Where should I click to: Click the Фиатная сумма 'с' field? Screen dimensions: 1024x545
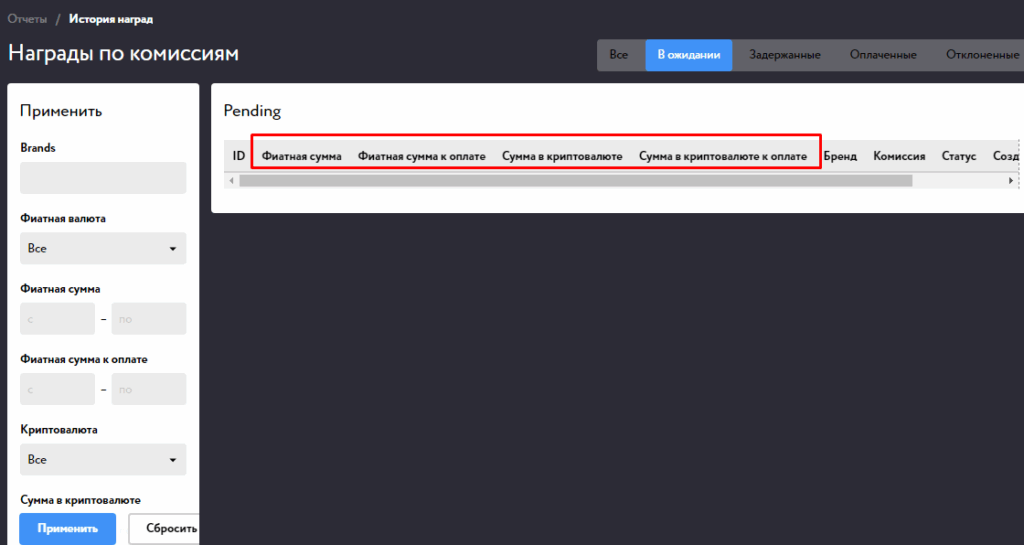click(57, 319)
